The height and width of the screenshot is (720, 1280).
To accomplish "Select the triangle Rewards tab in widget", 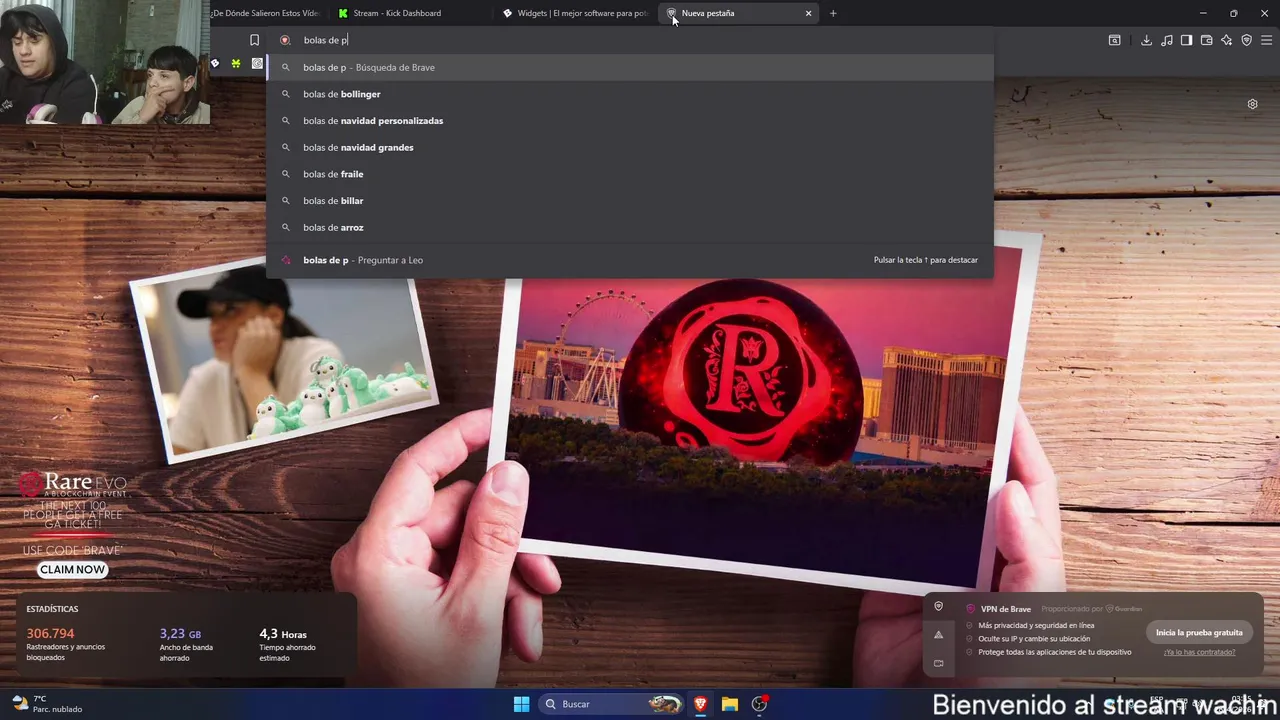I will [x=938, y=635].
